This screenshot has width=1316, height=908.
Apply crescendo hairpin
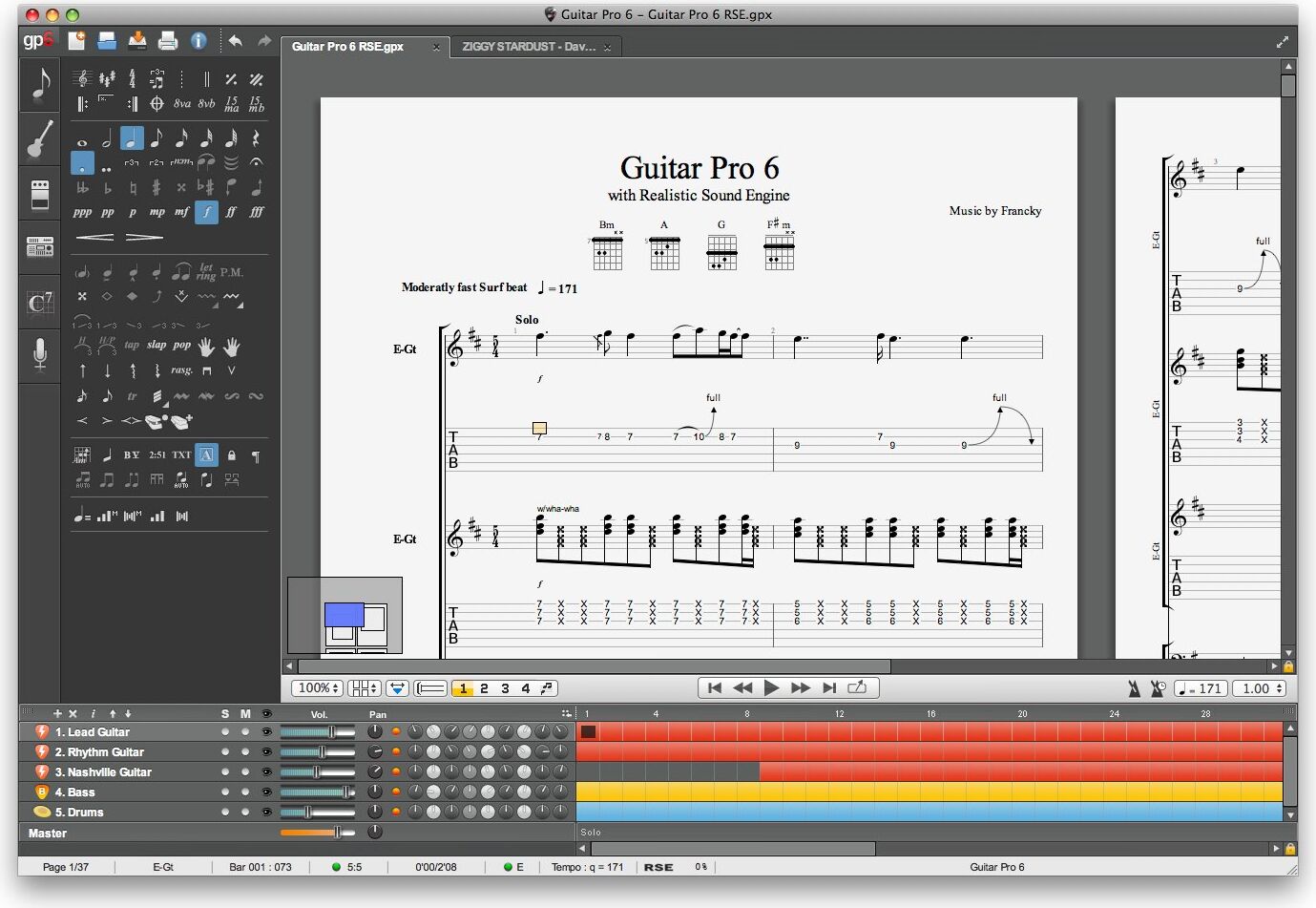pos(94,237)
